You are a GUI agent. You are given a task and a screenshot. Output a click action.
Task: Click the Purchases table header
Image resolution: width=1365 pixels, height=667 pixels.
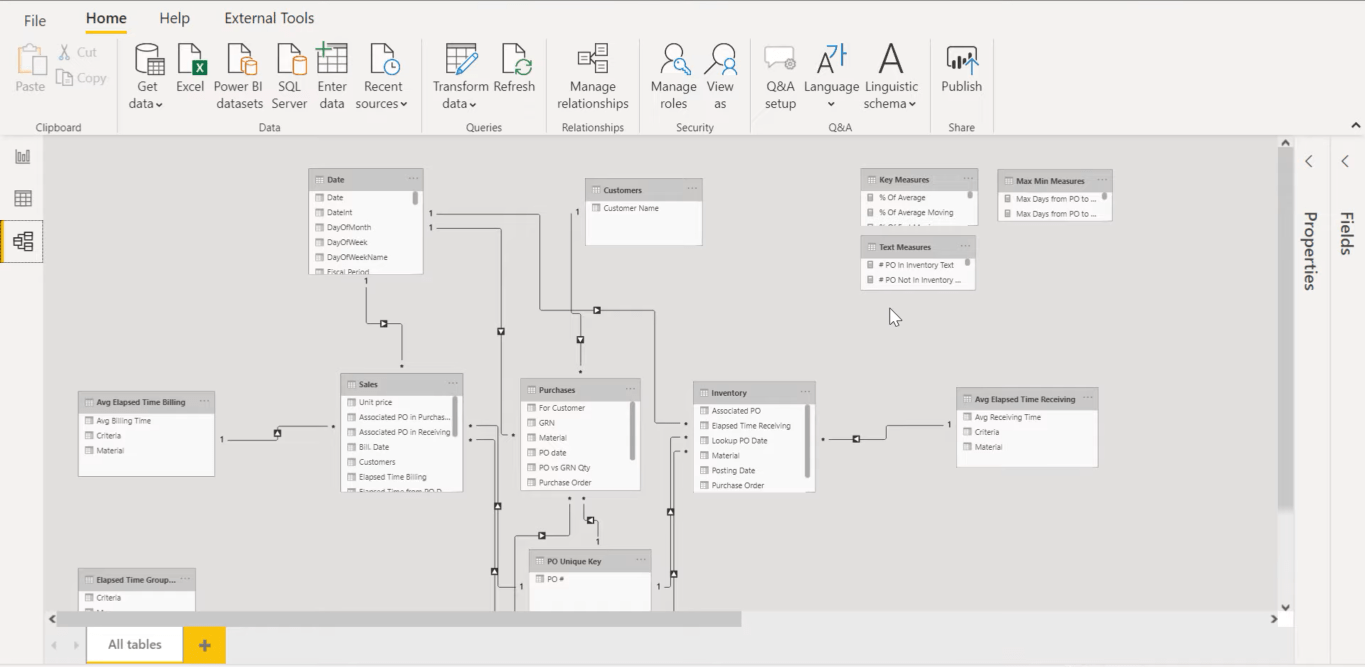click(x=580, y=389)
